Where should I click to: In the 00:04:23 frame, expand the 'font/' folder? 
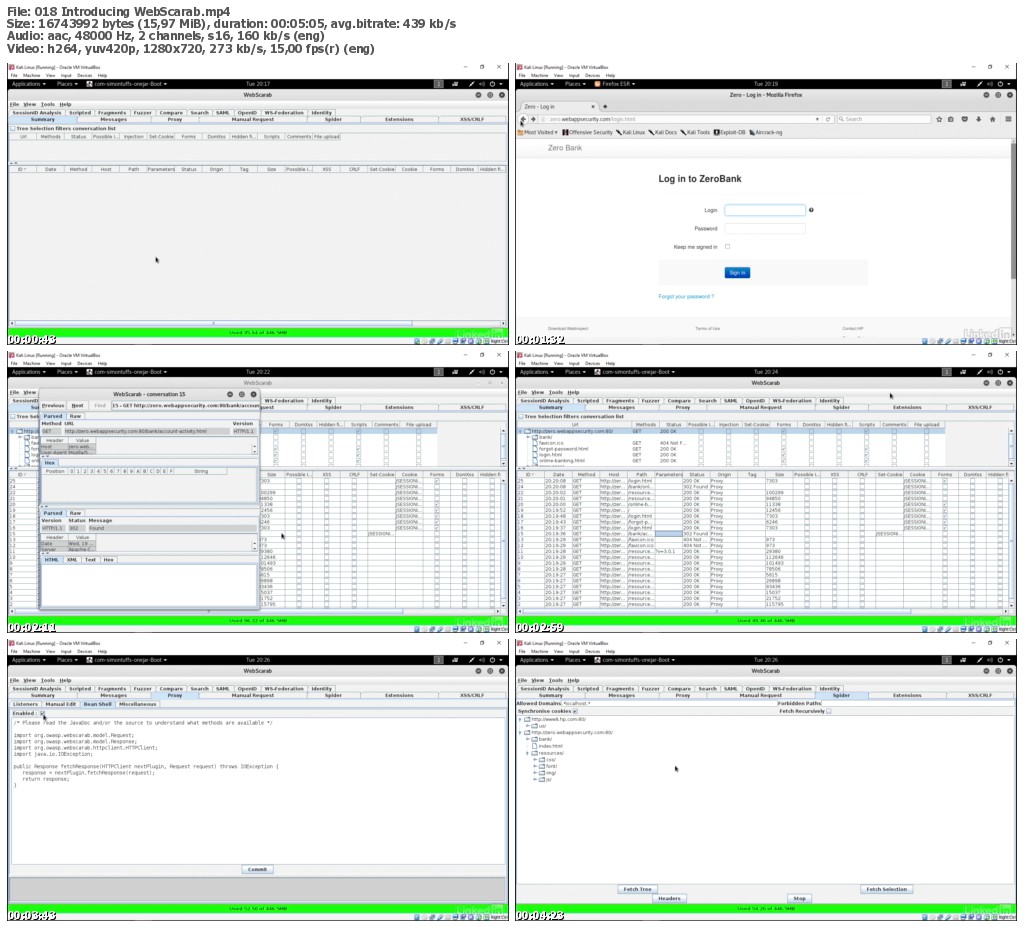(535, 766)
